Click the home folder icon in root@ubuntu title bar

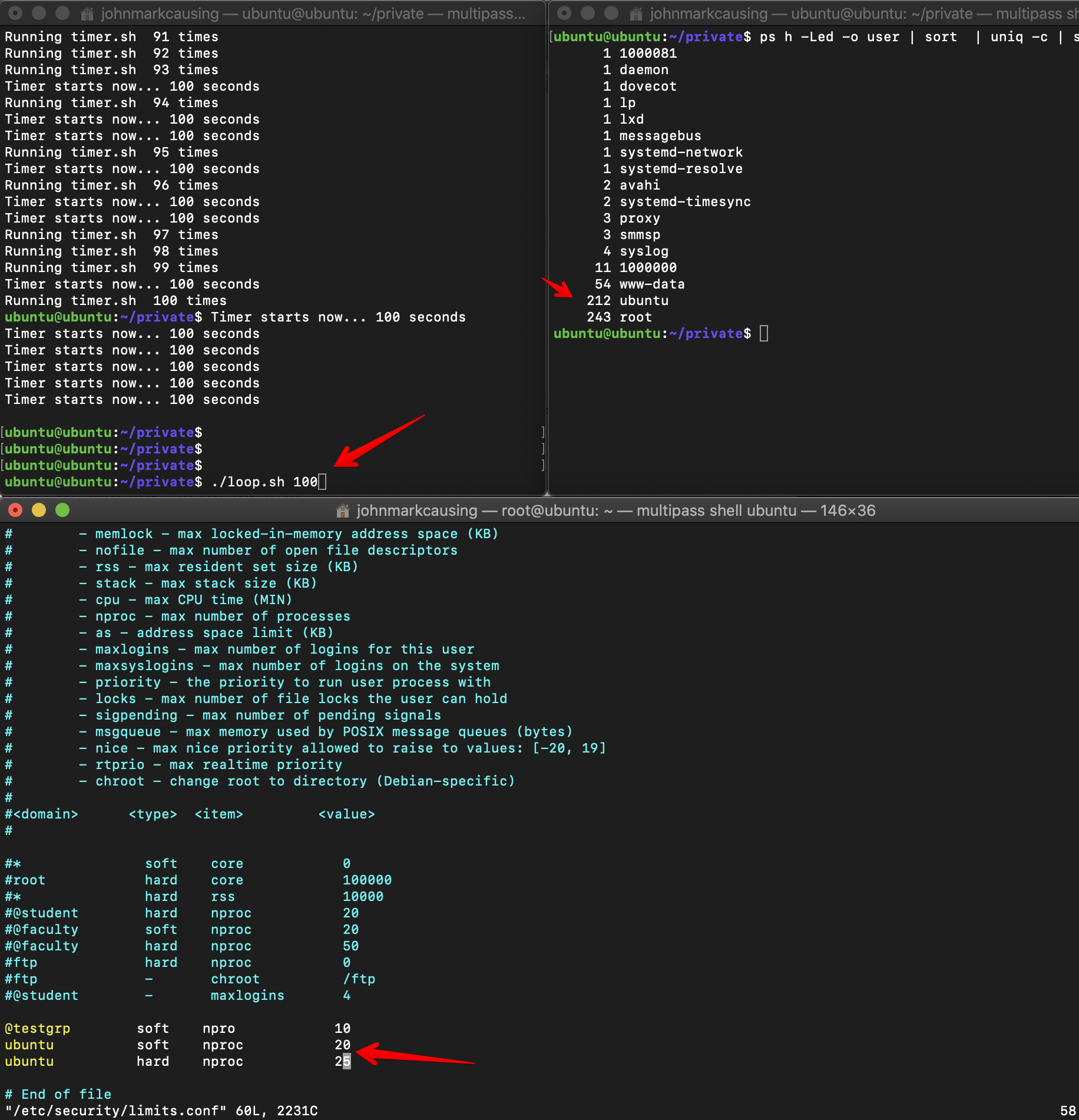pos(342,511)
